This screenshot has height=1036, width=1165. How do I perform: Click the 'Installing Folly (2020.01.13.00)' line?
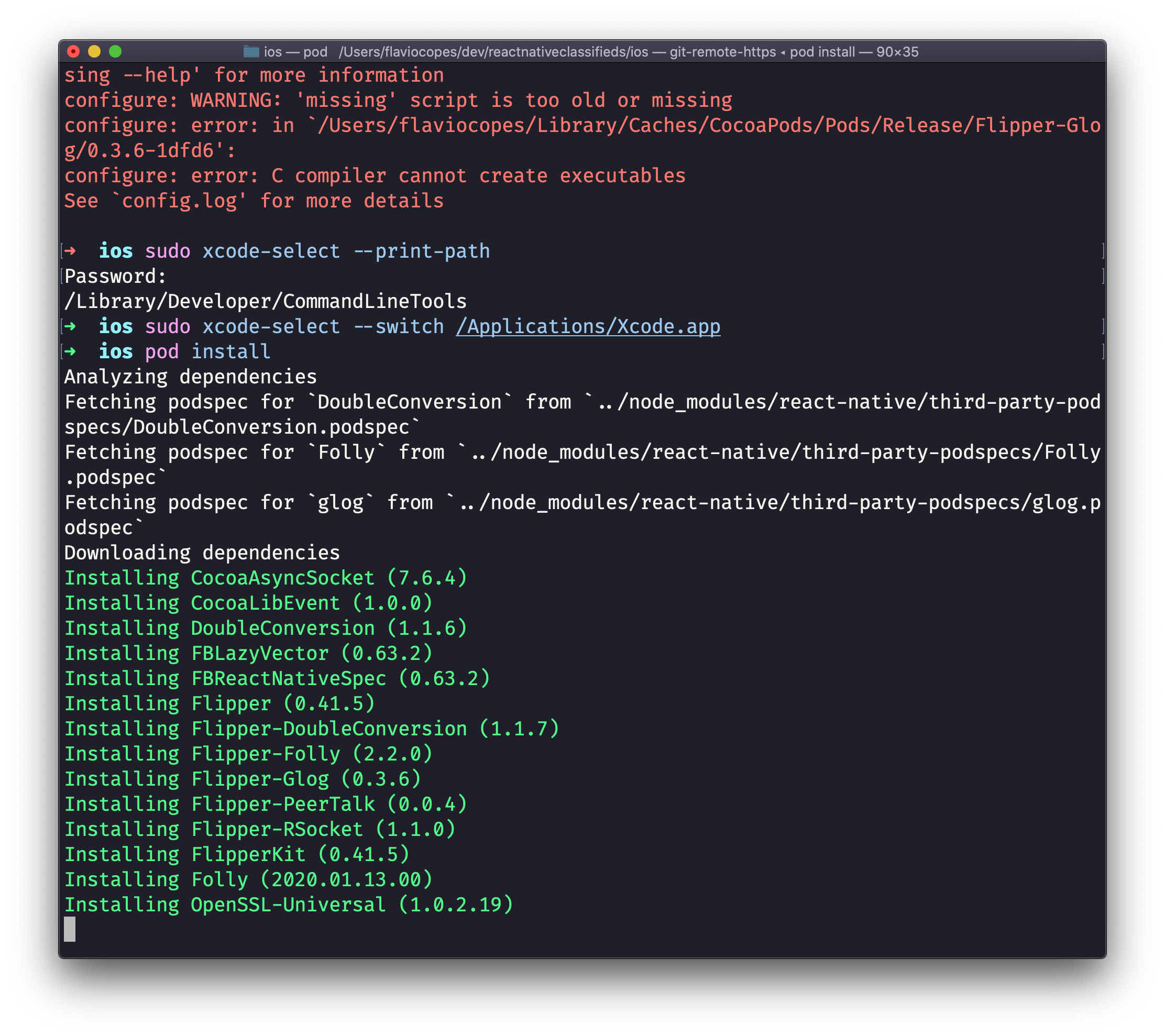[x=248, y=879]
